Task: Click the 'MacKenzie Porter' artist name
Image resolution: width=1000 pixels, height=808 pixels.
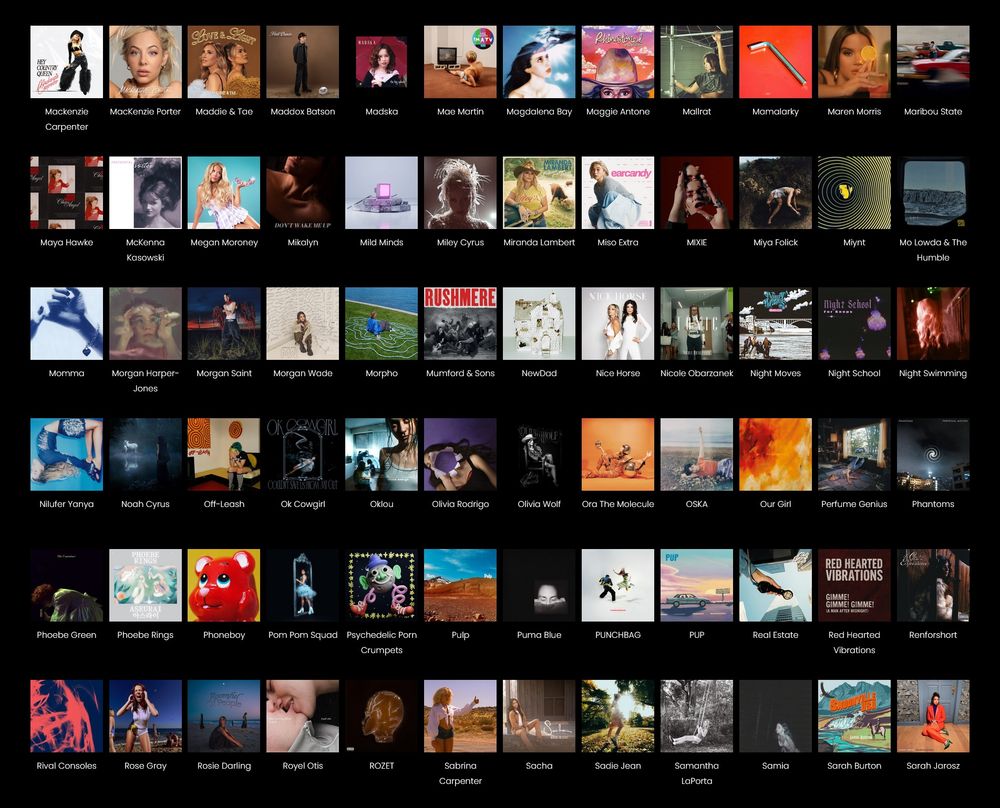Action: 145,112
